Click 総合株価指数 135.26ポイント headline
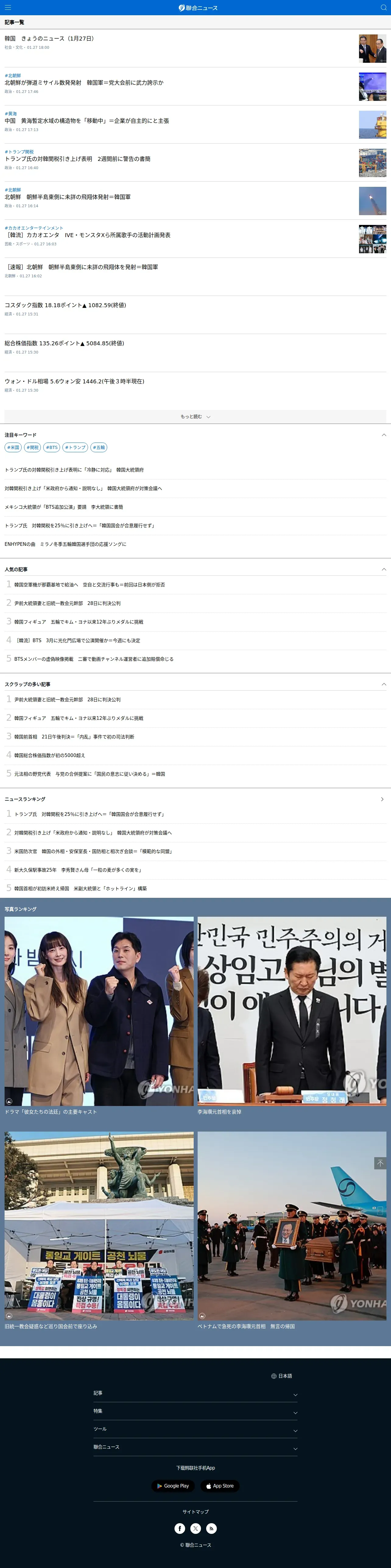Viewport: 391px width, 1568px height. click(64, 343)
